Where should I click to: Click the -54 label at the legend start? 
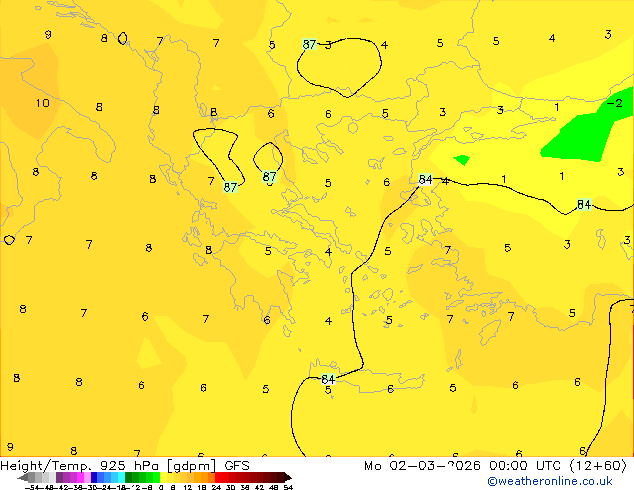coord(32,487)
